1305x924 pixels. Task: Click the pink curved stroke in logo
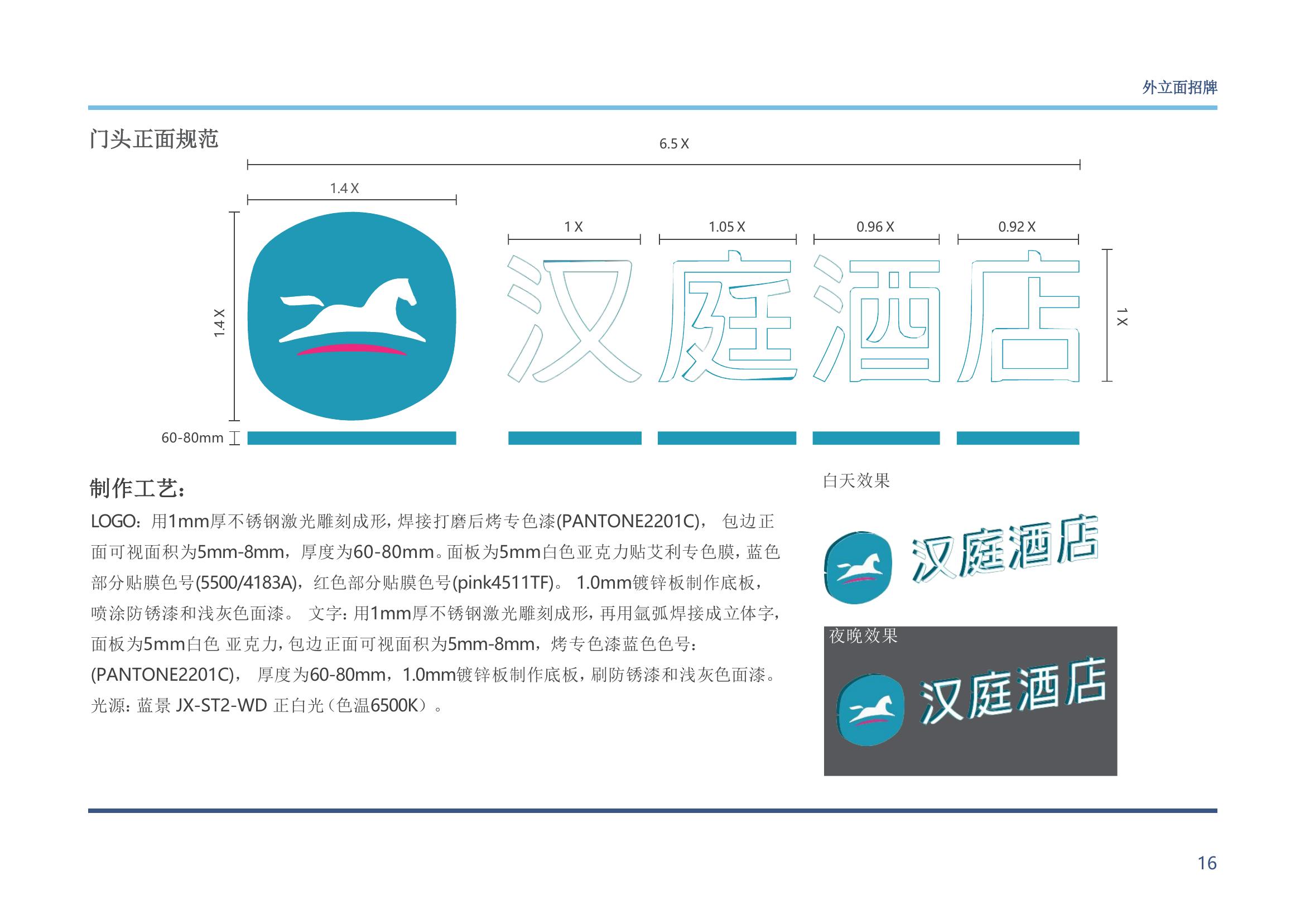click(x=351, y=349)
